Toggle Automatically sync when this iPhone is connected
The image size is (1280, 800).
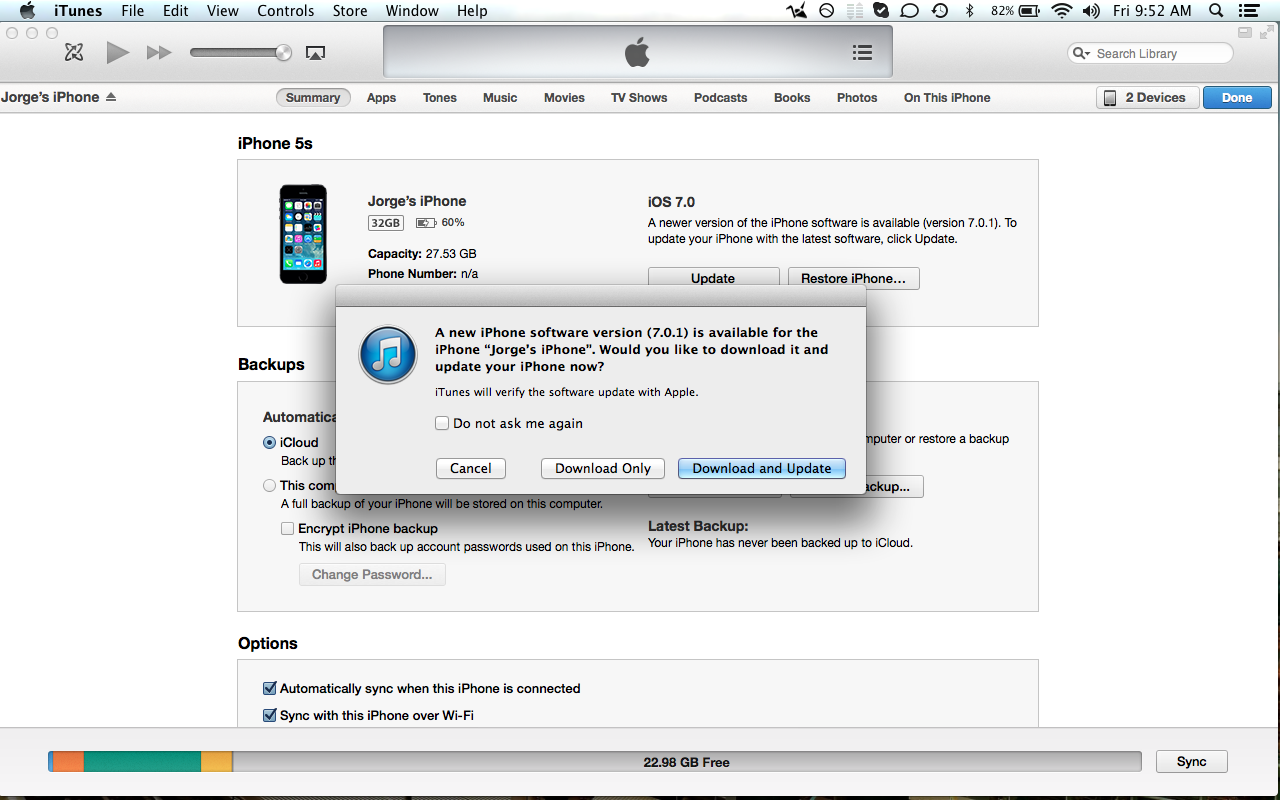pyautogui.click(x=269, y=688)
